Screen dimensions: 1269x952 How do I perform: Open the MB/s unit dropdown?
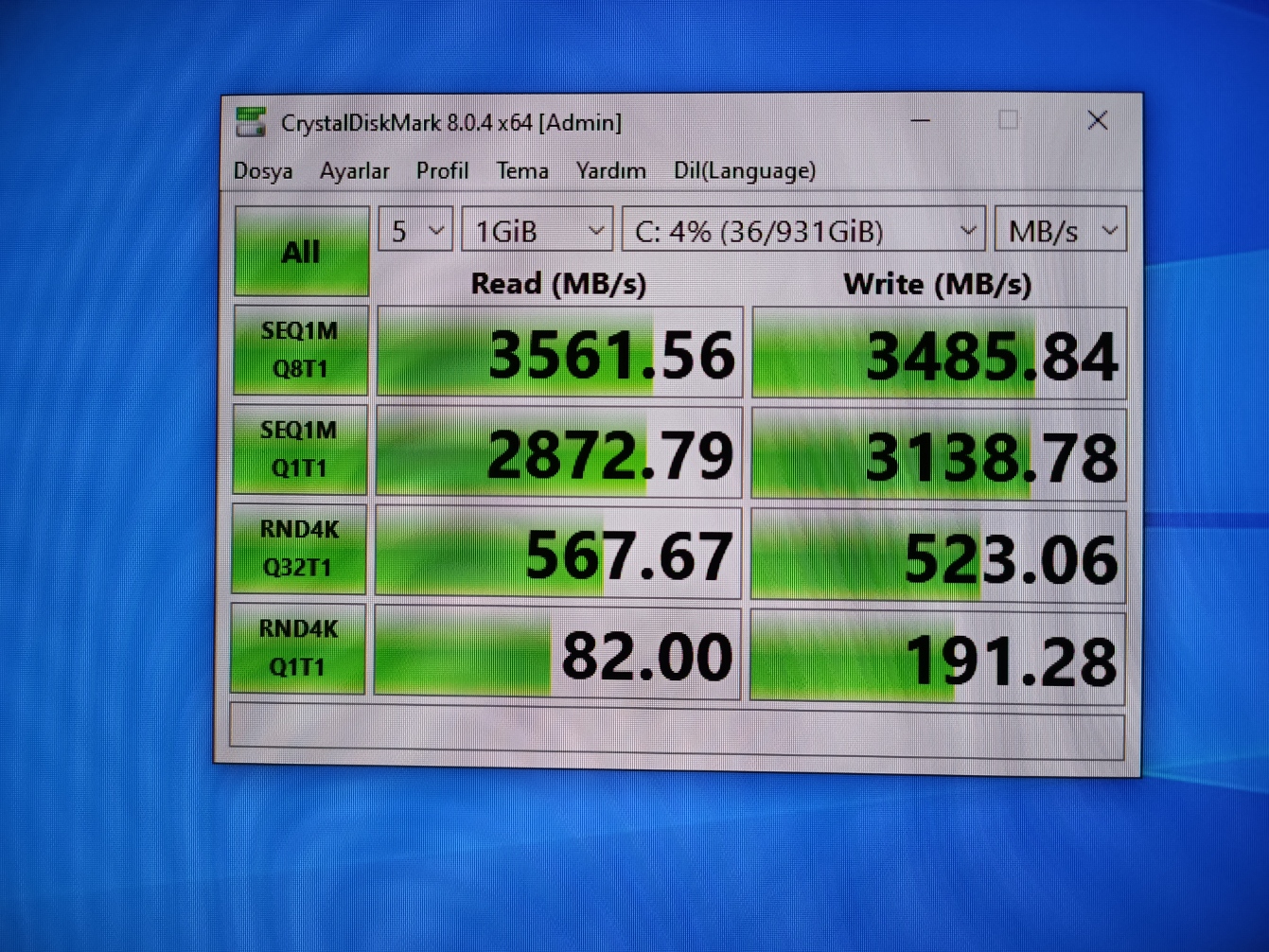point(1061,230)
